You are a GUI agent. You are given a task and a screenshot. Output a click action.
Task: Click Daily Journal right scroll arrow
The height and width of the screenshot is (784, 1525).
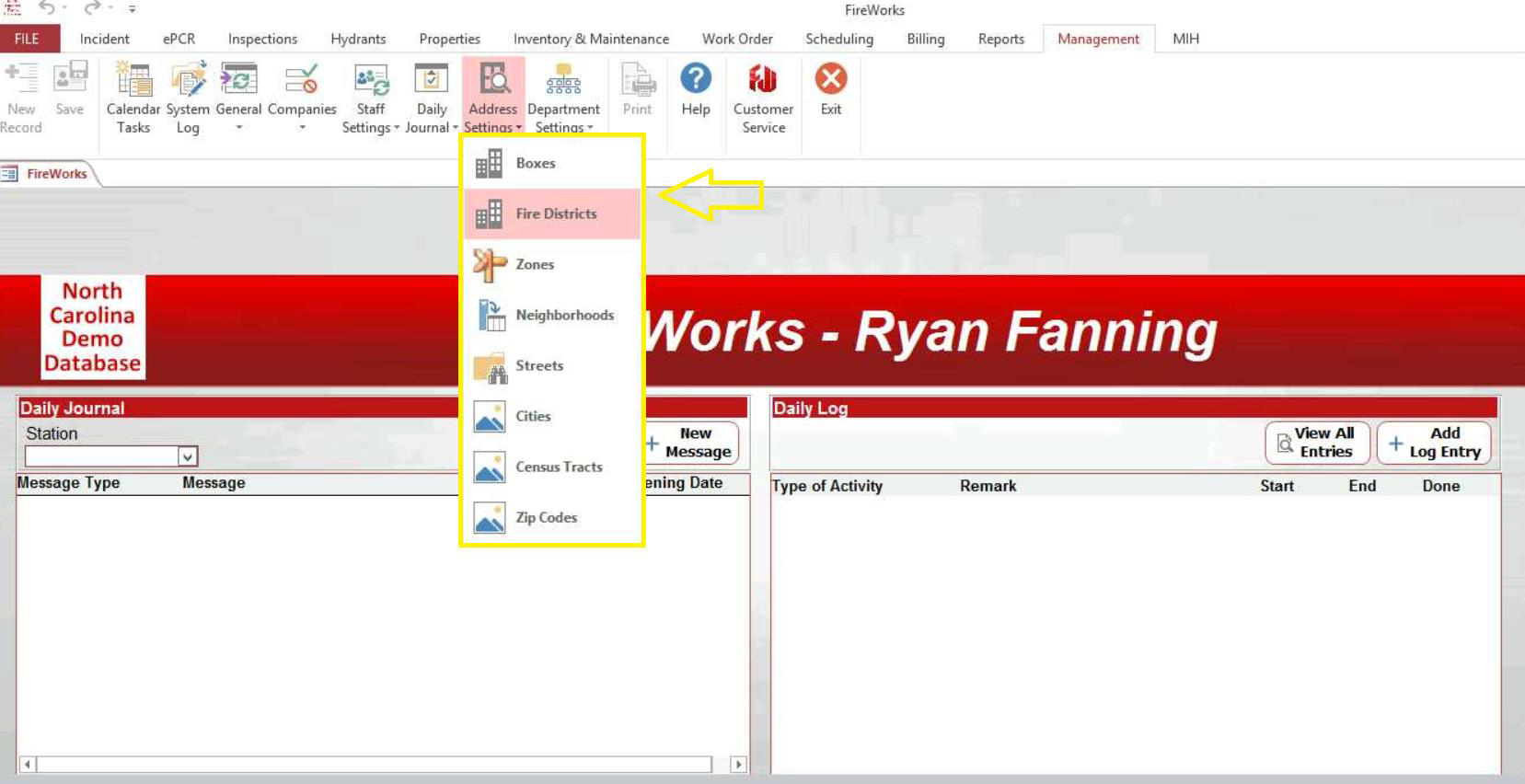click(x=738, y=765)
